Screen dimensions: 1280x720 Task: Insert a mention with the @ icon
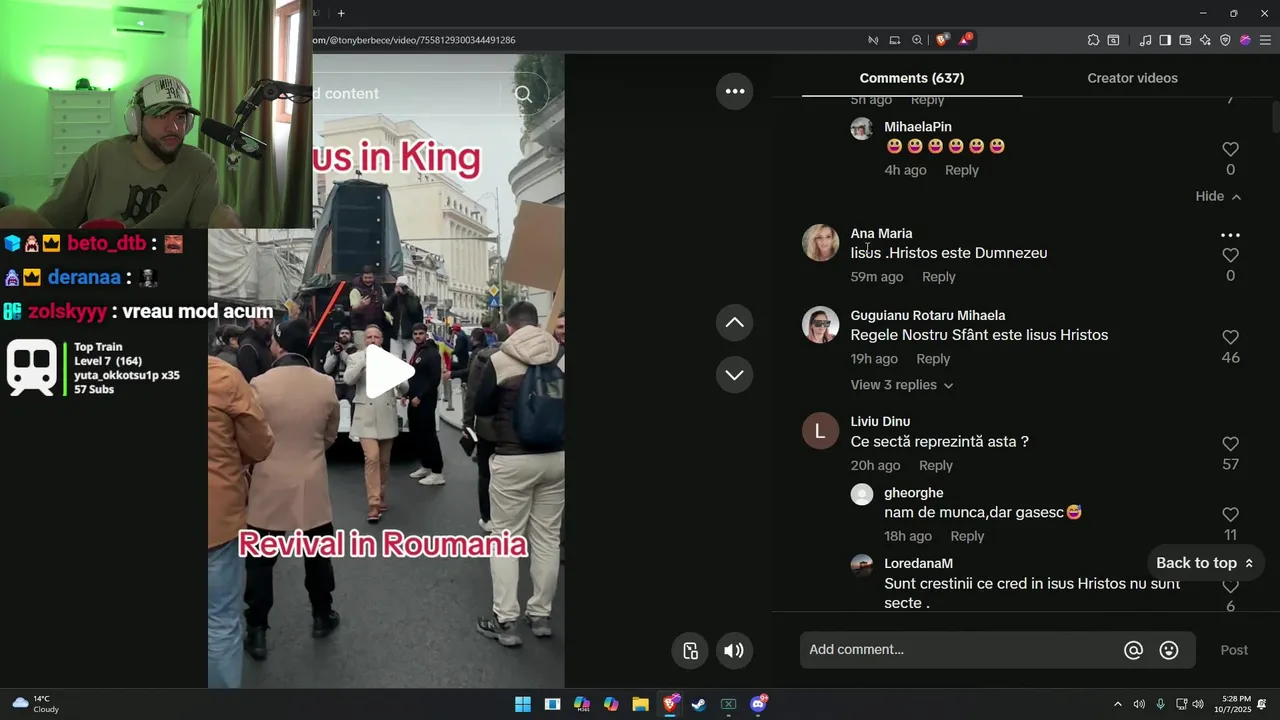[x=1133, y=650]
